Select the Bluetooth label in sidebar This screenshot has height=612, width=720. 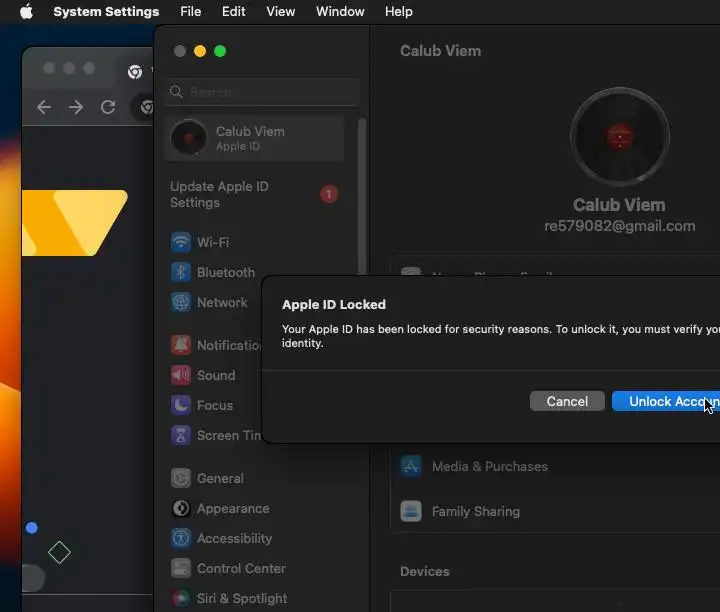coord(226,272)
